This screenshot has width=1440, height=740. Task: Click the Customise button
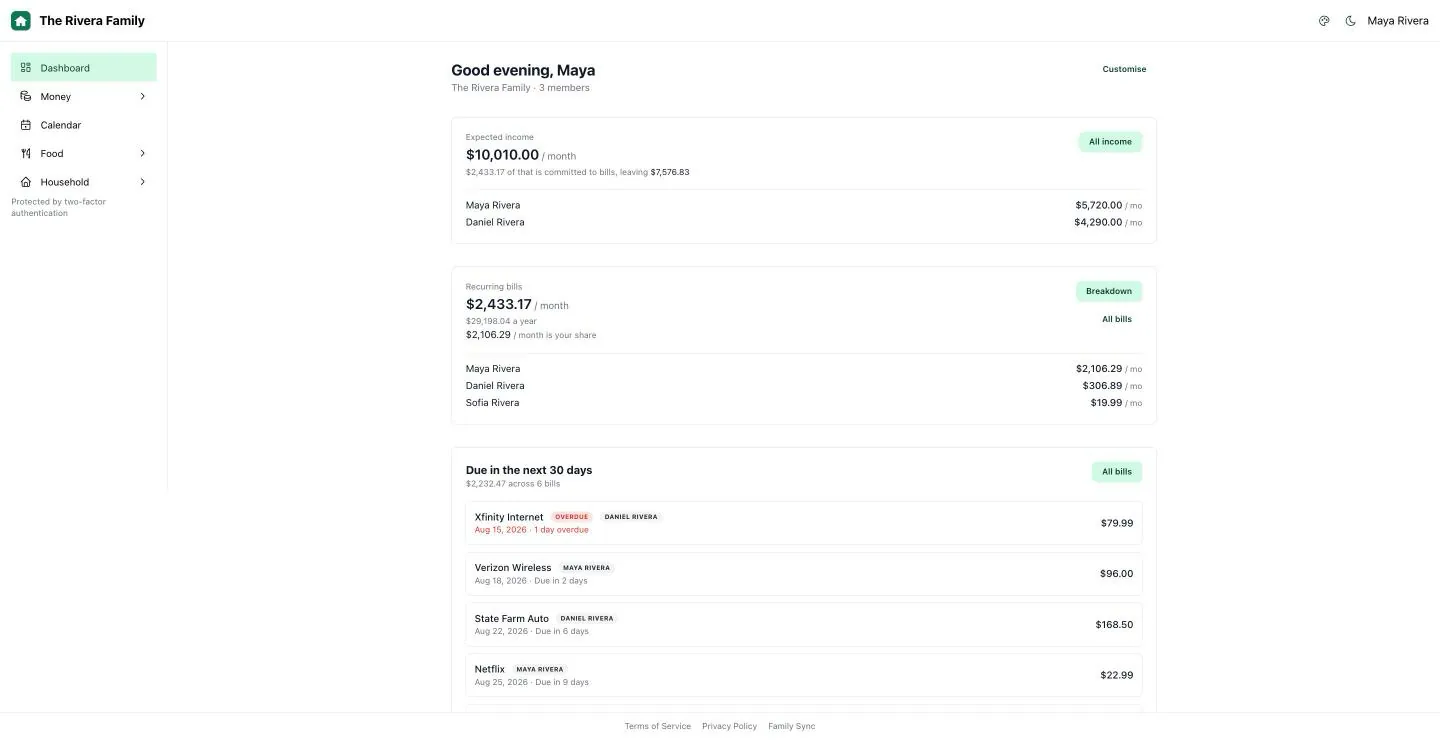point(1124,69)
